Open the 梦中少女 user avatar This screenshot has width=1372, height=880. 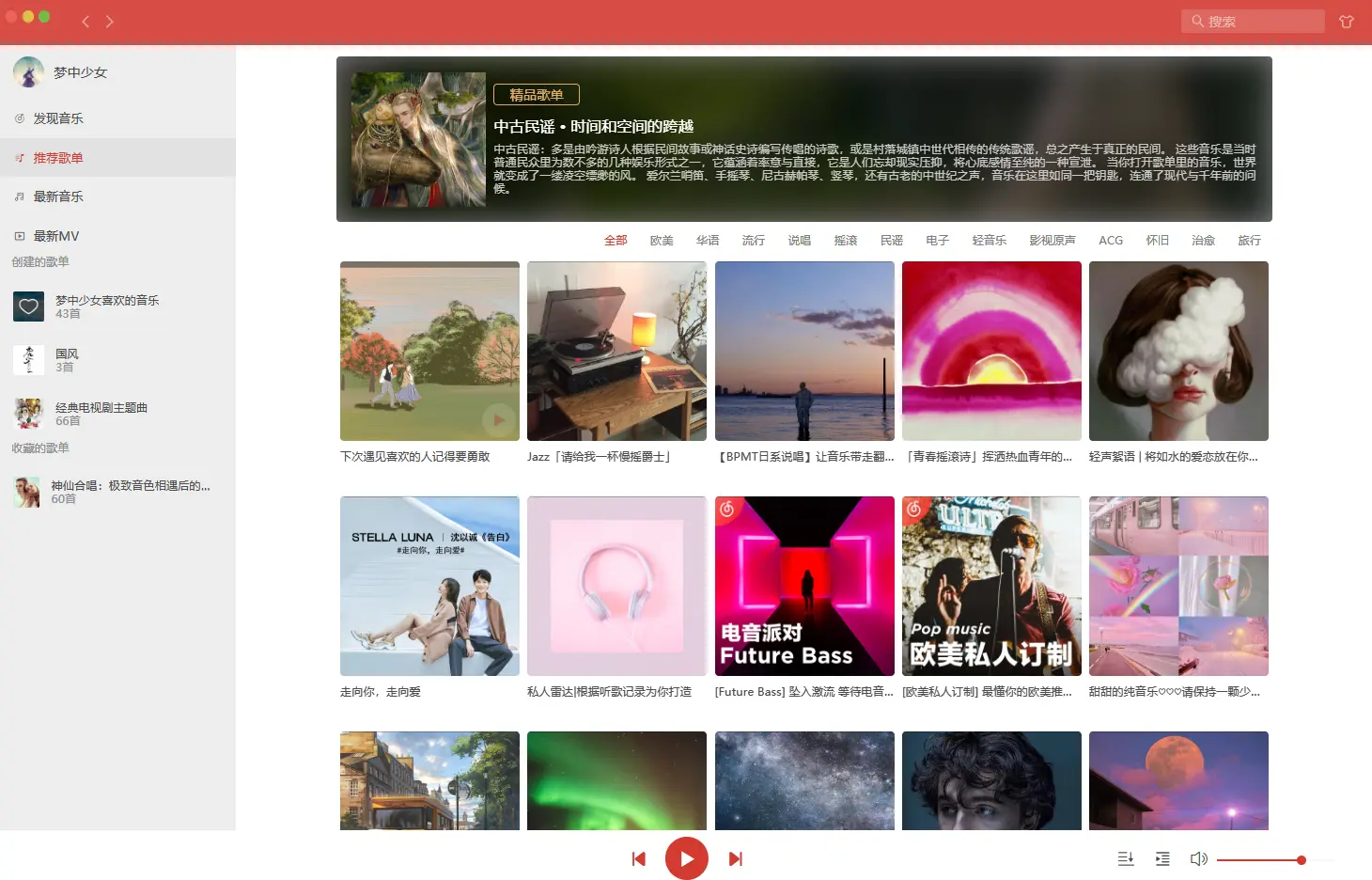[x=29, y=72]
